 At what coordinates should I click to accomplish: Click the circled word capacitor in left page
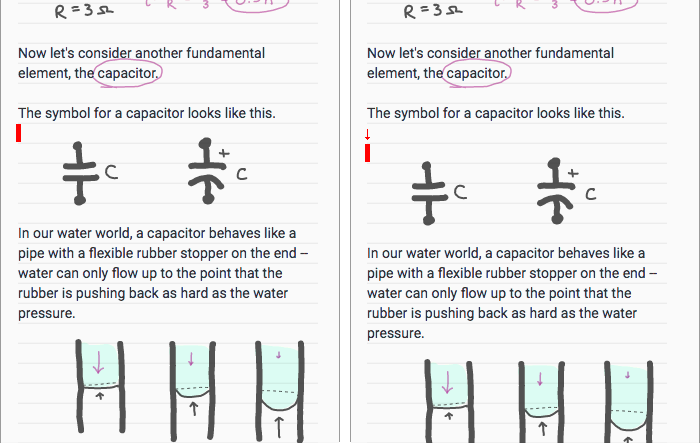pyautogui.click(x=128, y=73)
